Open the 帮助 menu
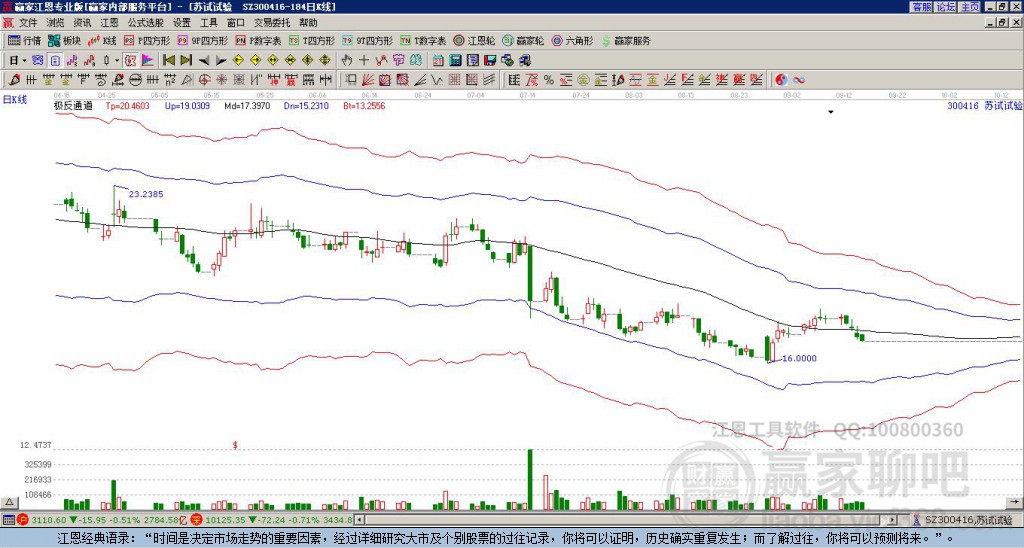1024x548 pixels. [x=308, y=23]
